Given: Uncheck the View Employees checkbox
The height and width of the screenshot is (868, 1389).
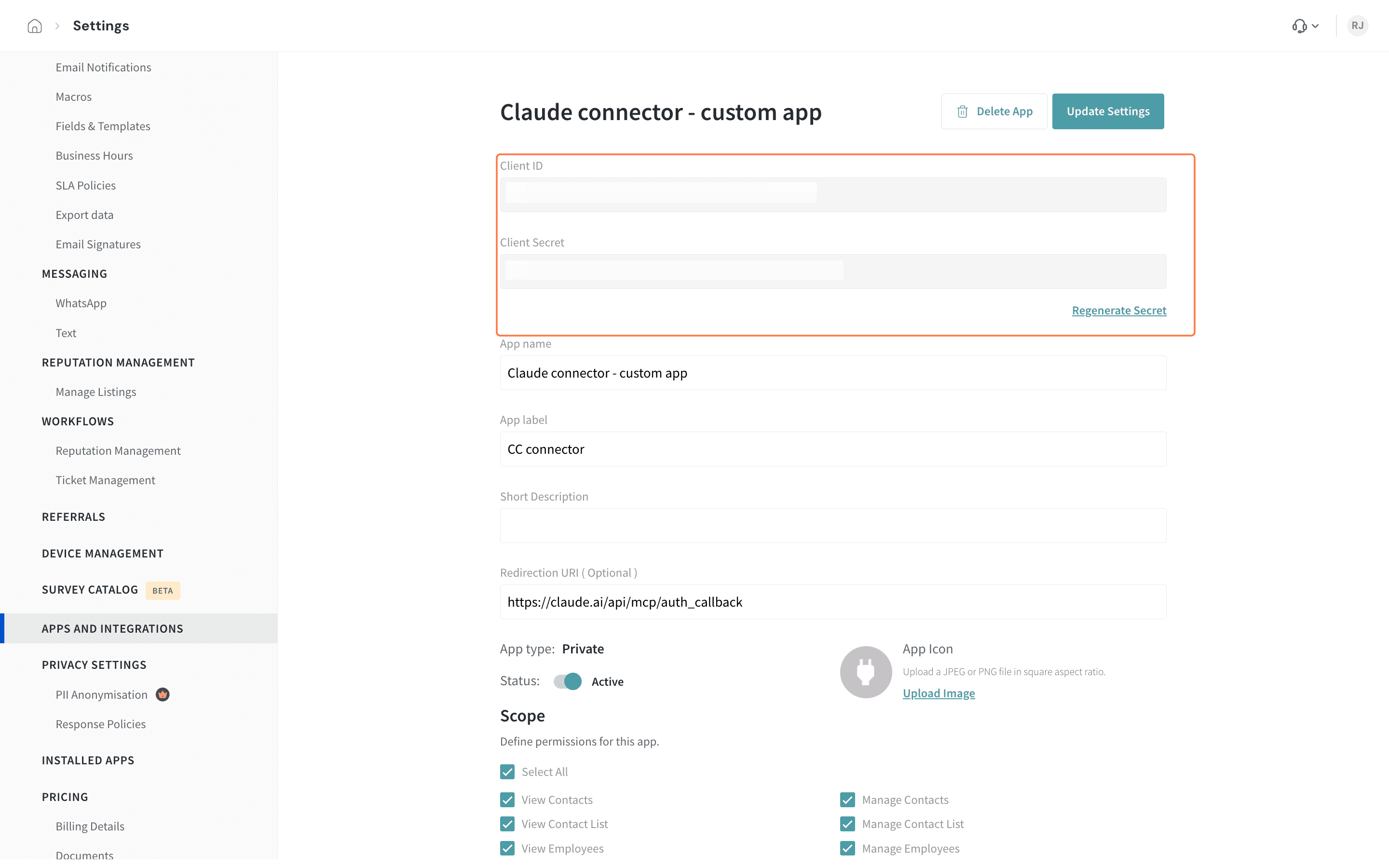Looking at the screenshot, I should coord(507,849).
